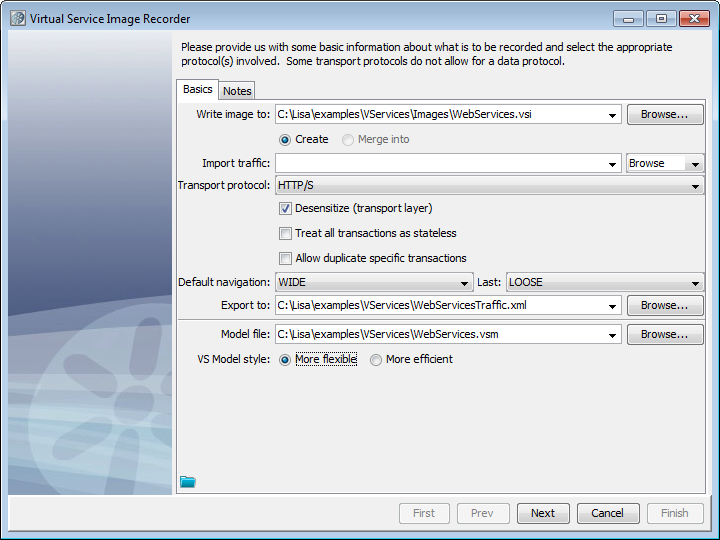The height and width of the screenshot is (540, 720).
Task: Open the Default navigation WIDE dropdown
Action: (x=374, y=282)
